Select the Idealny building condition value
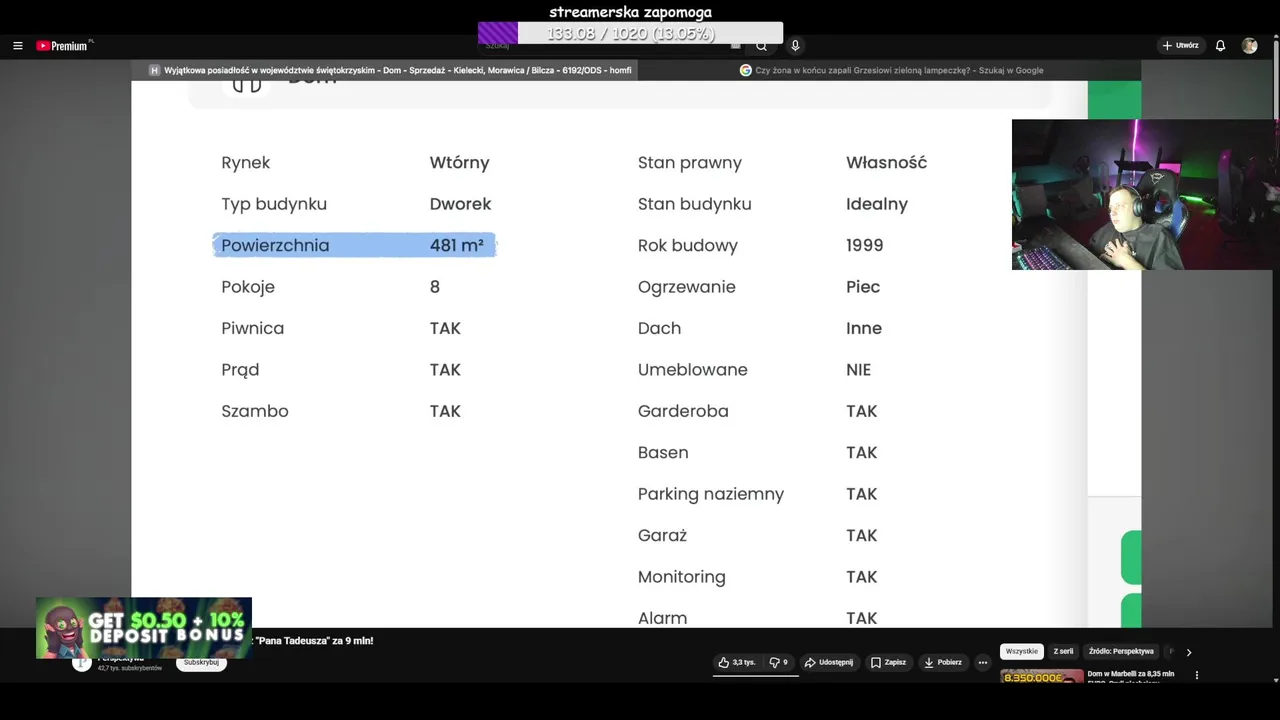This screenshot has width=1280, height=720. pyautogui.click(x=877, y=204)
